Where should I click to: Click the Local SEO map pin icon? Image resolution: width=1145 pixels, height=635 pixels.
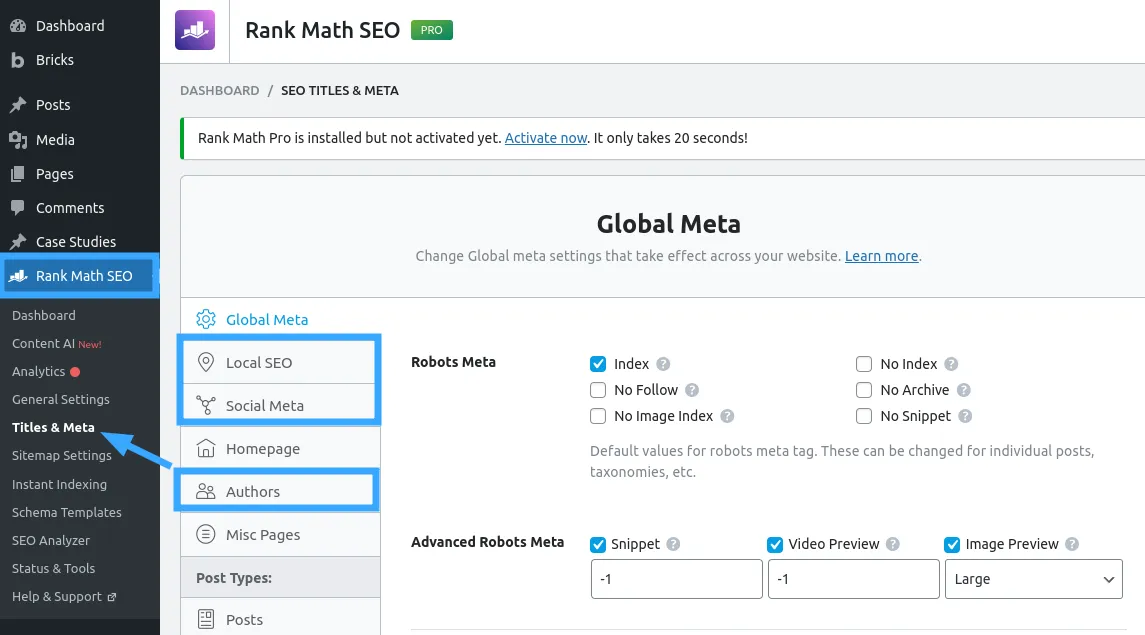coord(206,362)
